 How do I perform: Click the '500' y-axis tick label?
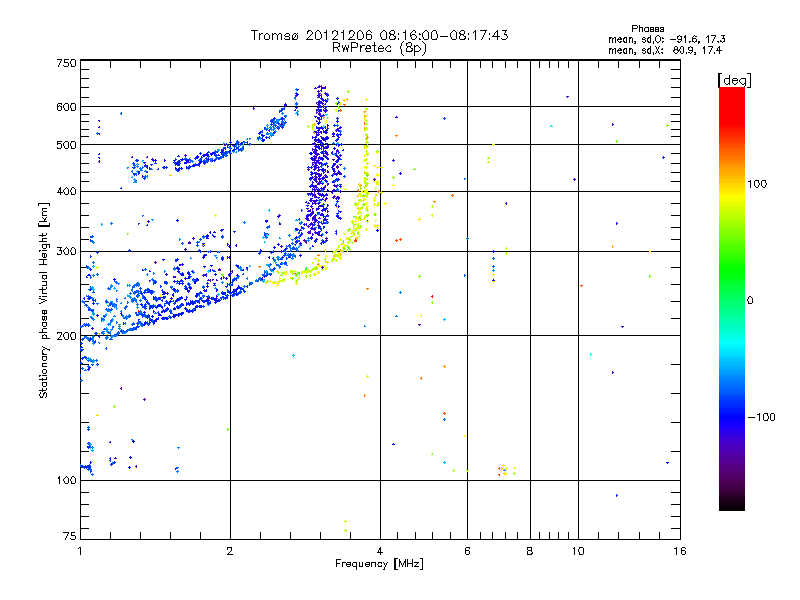[x=67, y=145]
